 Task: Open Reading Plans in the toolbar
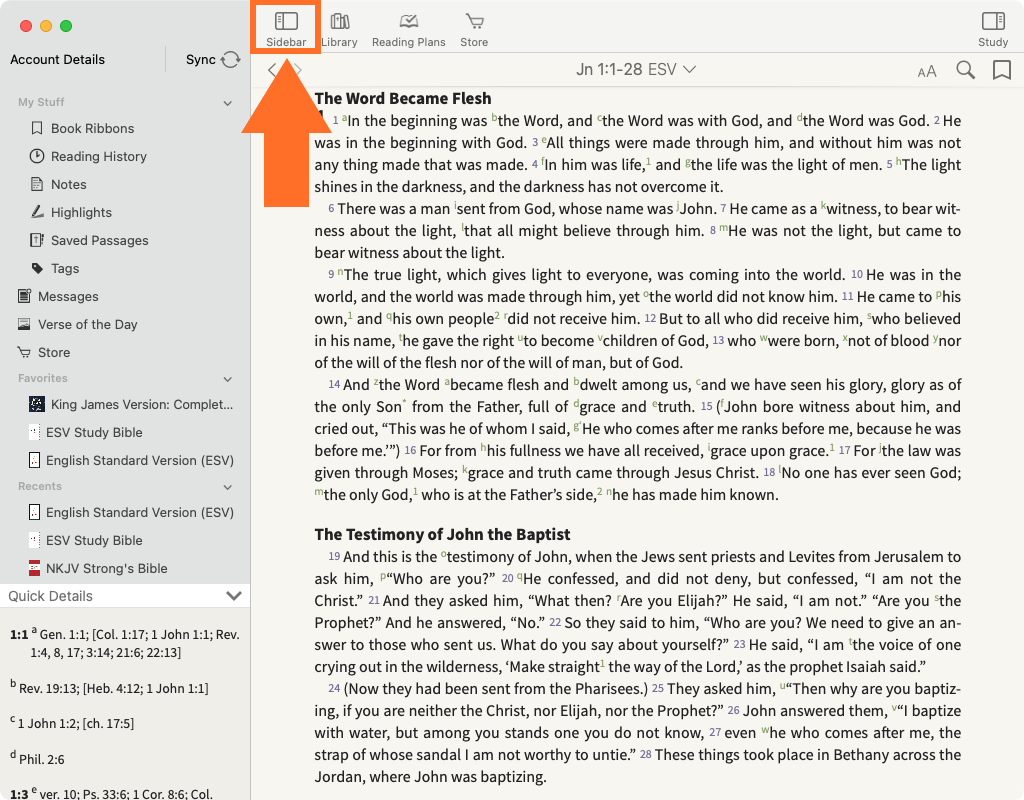408,28
